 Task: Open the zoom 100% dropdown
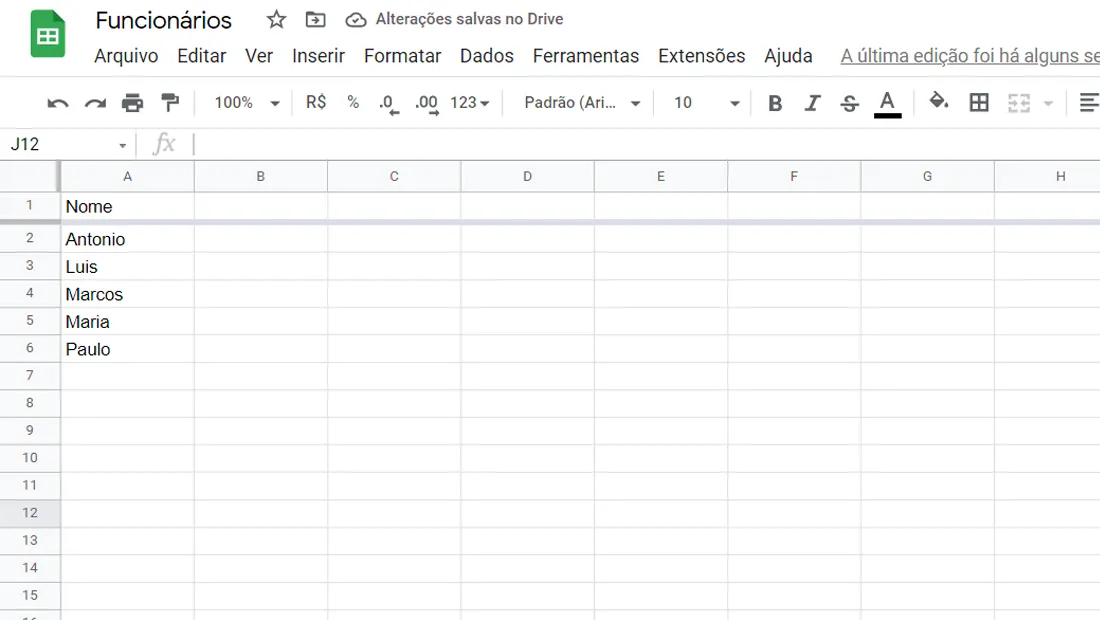pos(247,103)
